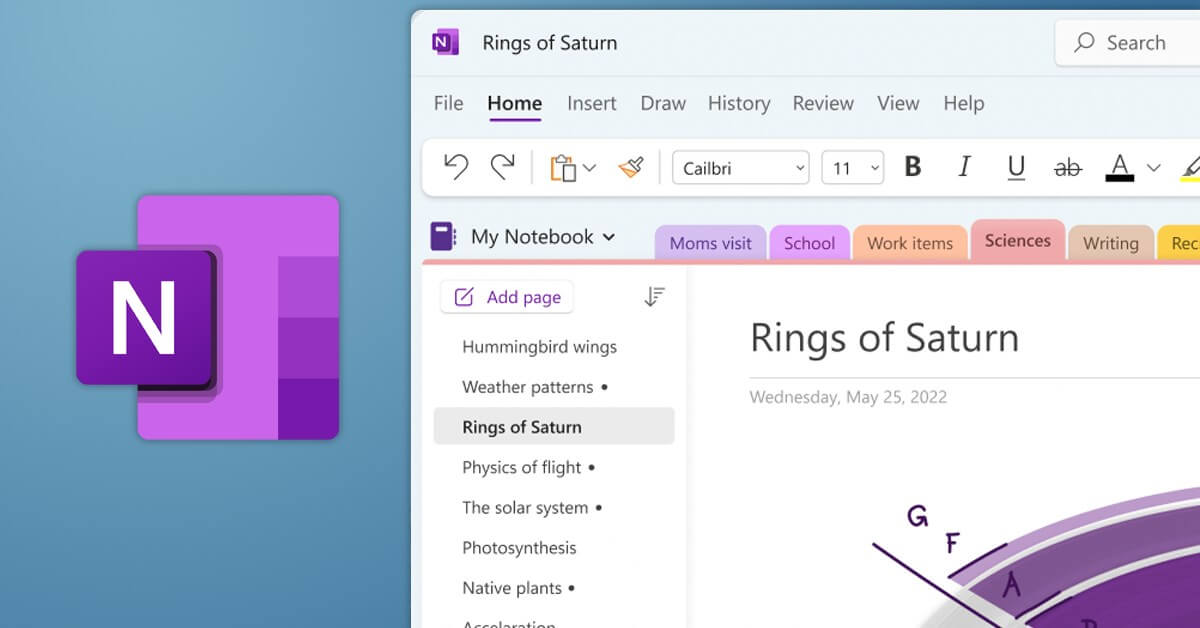Apply strikethrough formatting
1200x628 pixels.
pos(1068,167)
